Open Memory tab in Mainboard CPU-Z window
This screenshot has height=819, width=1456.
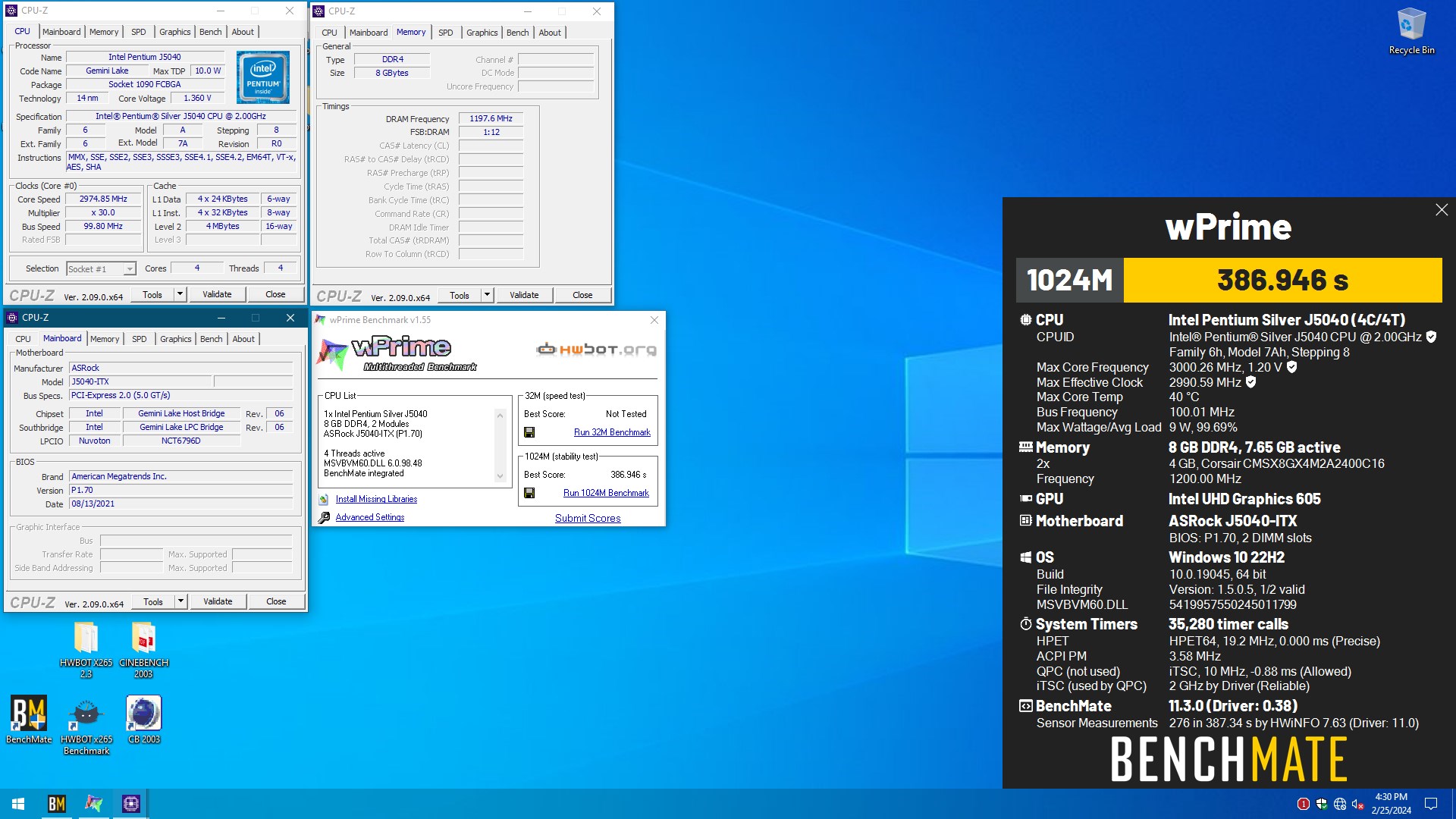(x=105, y=339)
